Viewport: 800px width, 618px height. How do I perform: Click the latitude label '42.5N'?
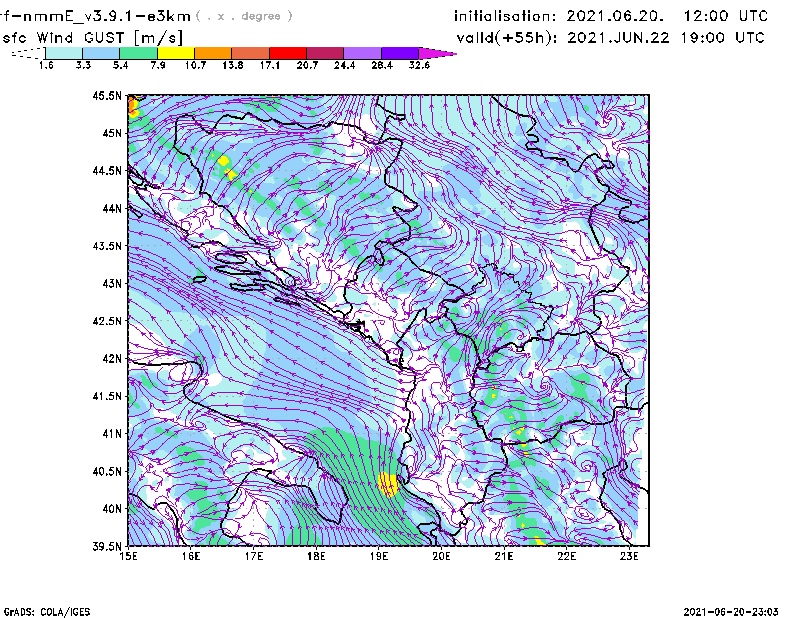[x=107, y=321]
